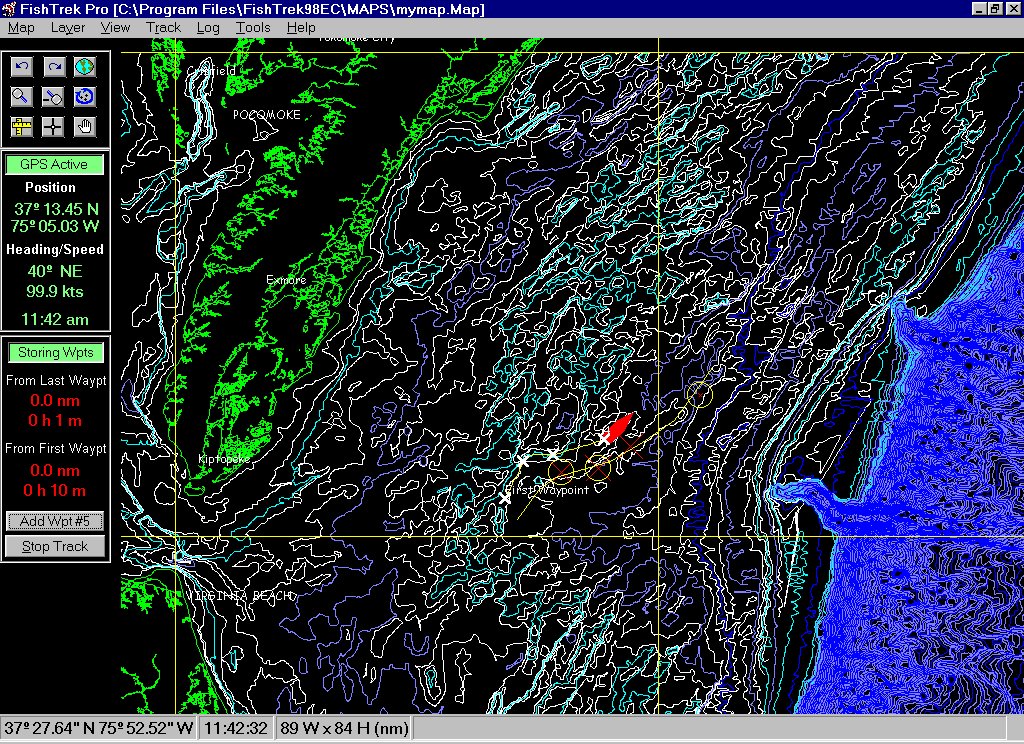Click the redo arrow tool icon
This screenshot has width=1024, height=744.
[x=54, y=67]
